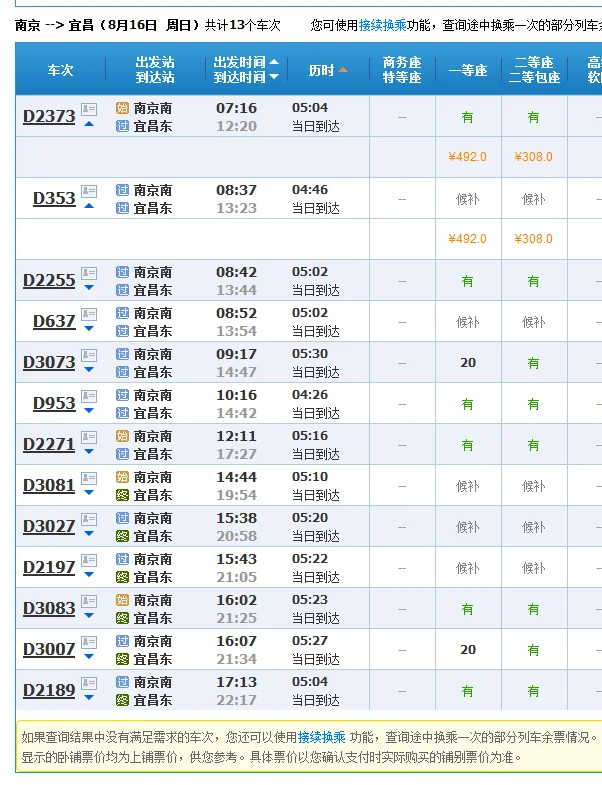Expand prices for train D3083
Viewport: 602px width, 785px height.
(x=89, y=616)
